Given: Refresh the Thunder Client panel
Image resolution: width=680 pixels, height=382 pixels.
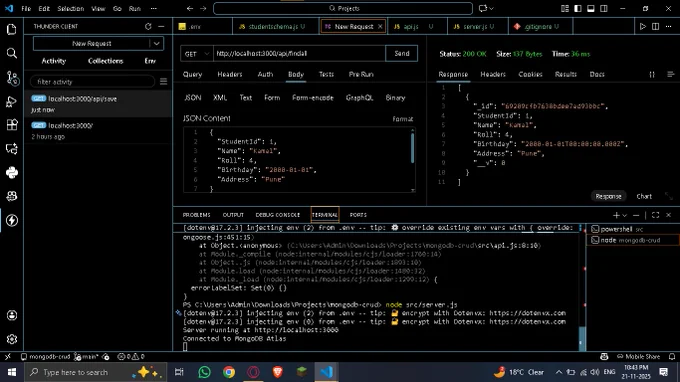Looking at the screenshot, I should click(148, 26).
